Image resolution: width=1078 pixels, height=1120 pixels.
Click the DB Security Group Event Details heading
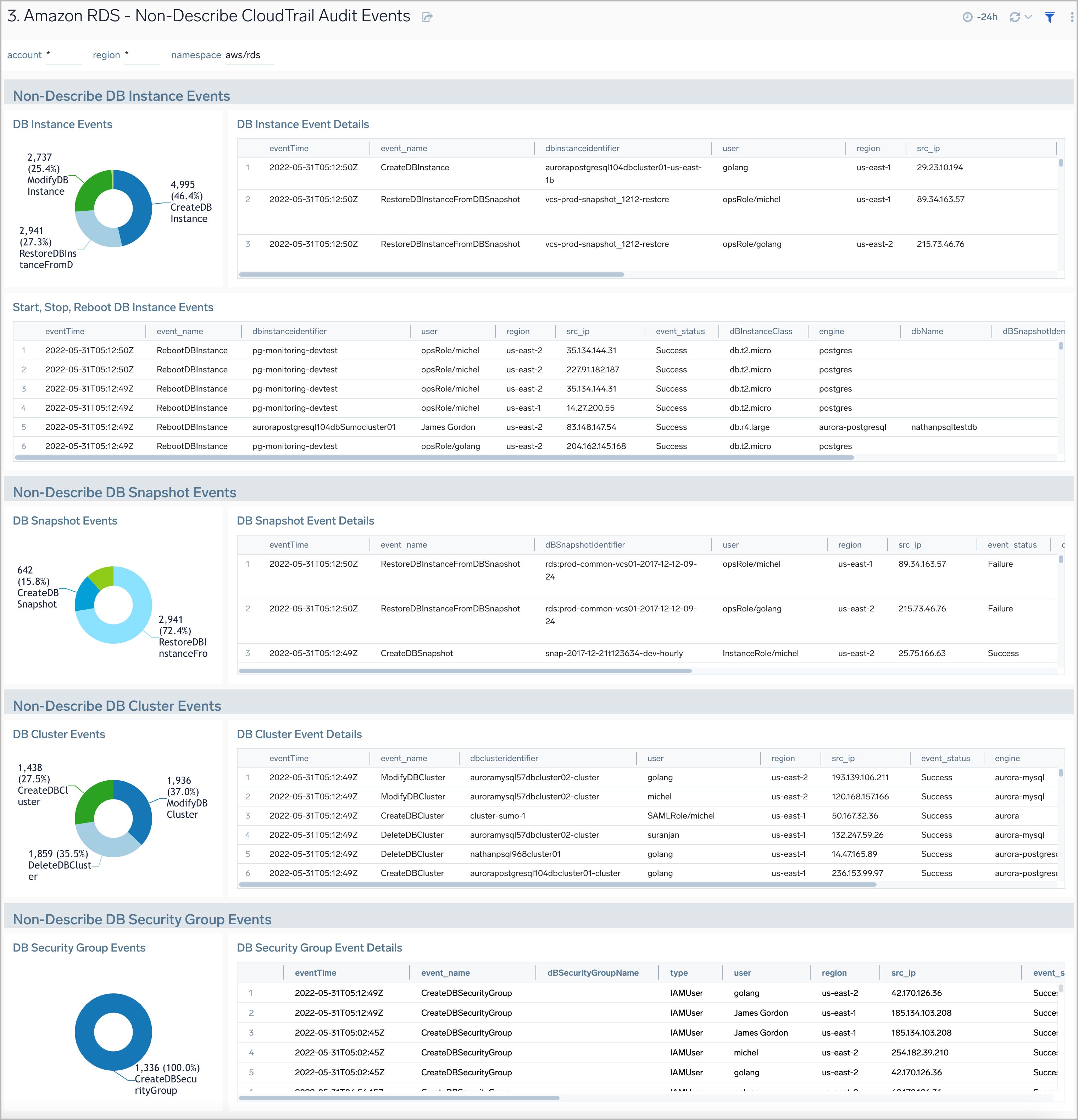pos(319,947)
